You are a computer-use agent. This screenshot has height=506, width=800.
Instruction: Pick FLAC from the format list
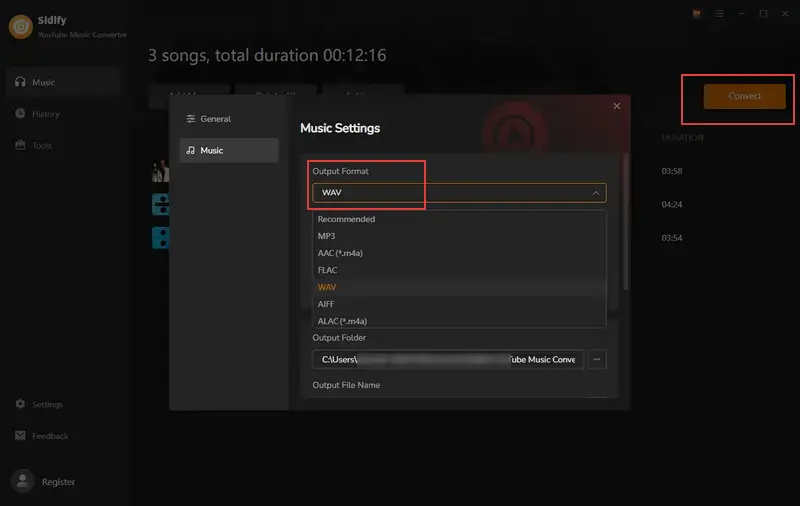459,270
